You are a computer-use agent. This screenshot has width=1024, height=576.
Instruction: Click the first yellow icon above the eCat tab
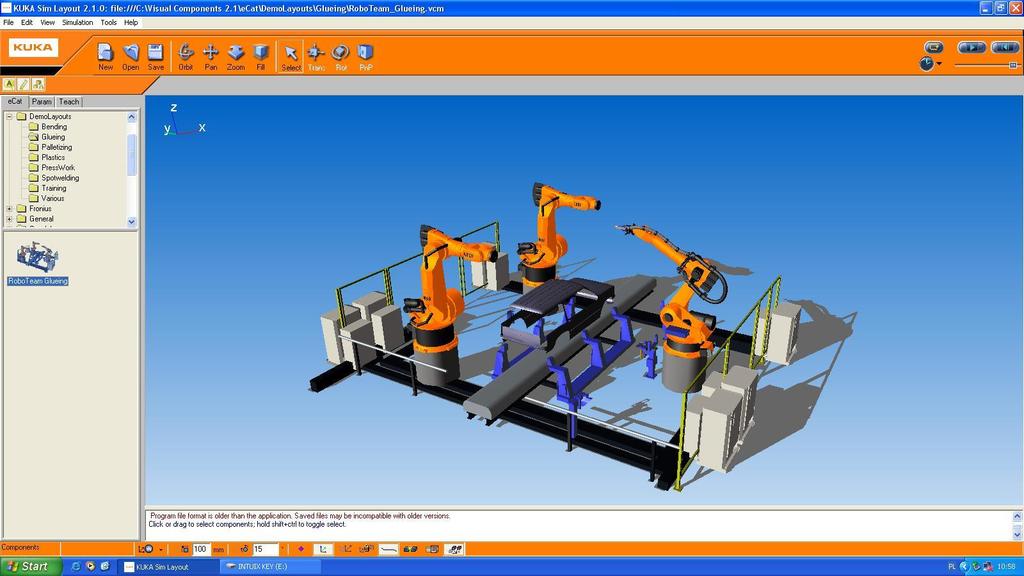tap(9, 84)
